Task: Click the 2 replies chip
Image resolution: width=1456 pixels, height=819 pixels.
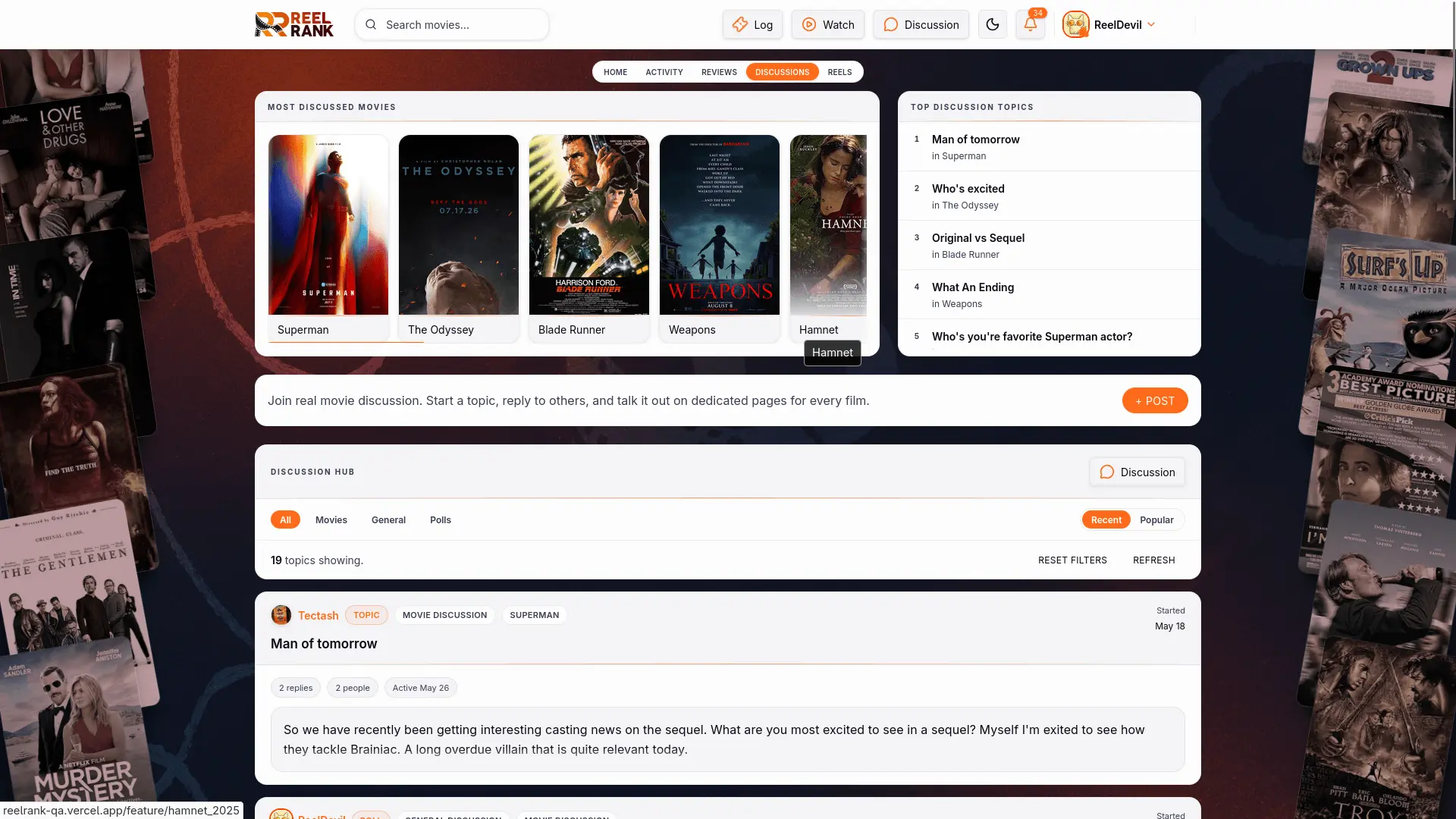Action: pos(296,688)
